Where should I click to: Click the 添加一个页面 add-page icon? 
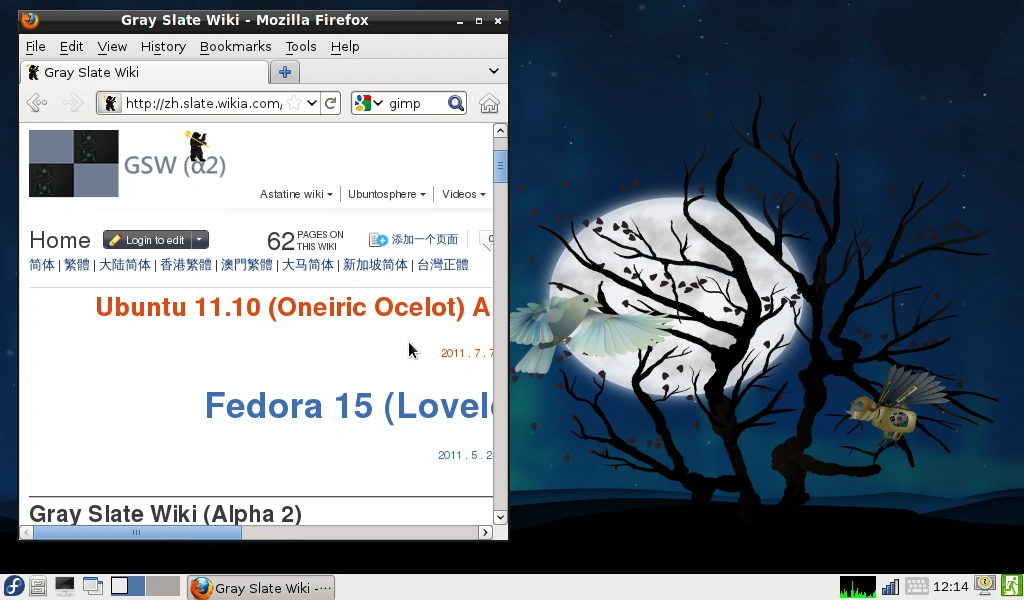379,239
